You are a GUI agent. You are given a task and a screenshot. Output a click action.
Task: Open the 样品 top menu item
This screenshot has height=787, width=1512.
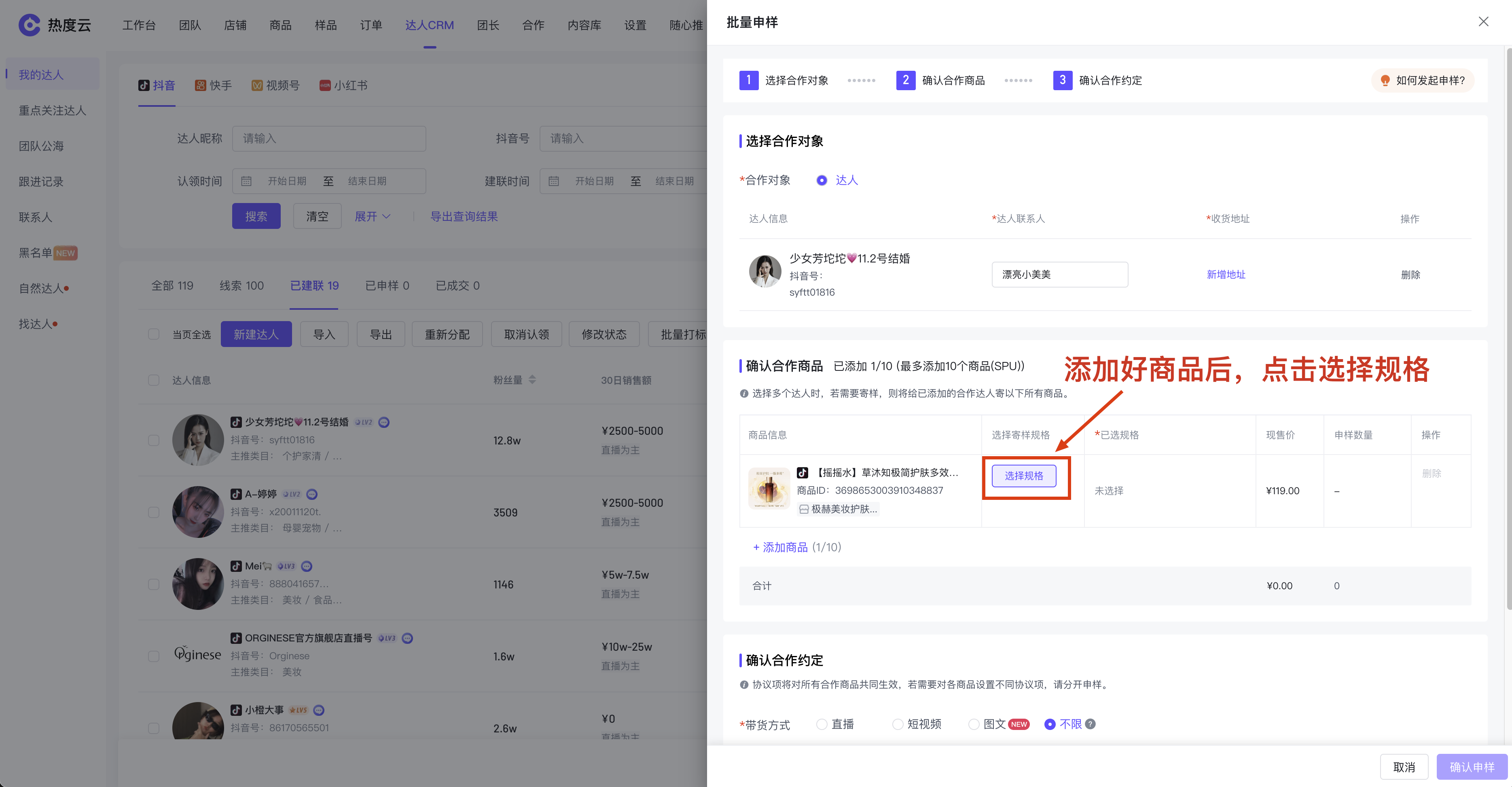coord(325,25)
